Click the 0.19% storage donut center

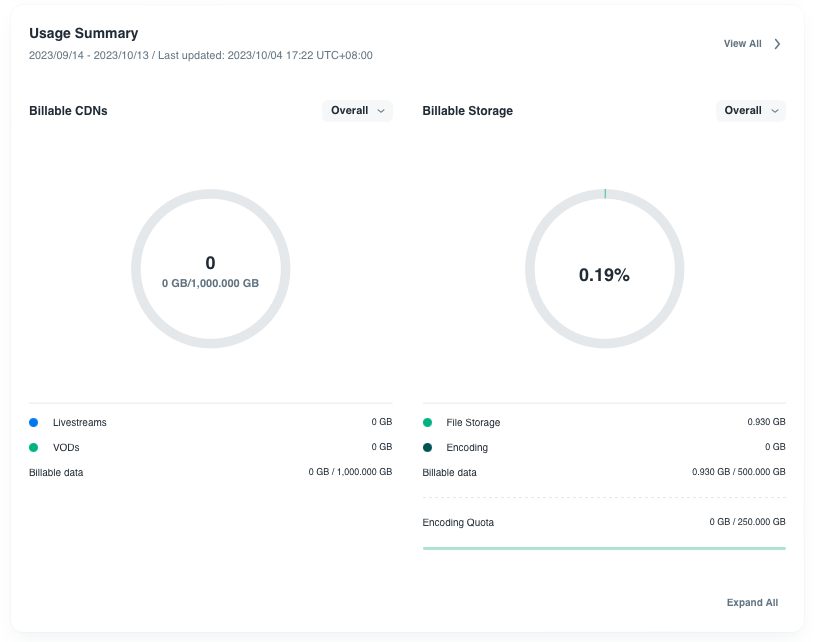click(604, 275)
